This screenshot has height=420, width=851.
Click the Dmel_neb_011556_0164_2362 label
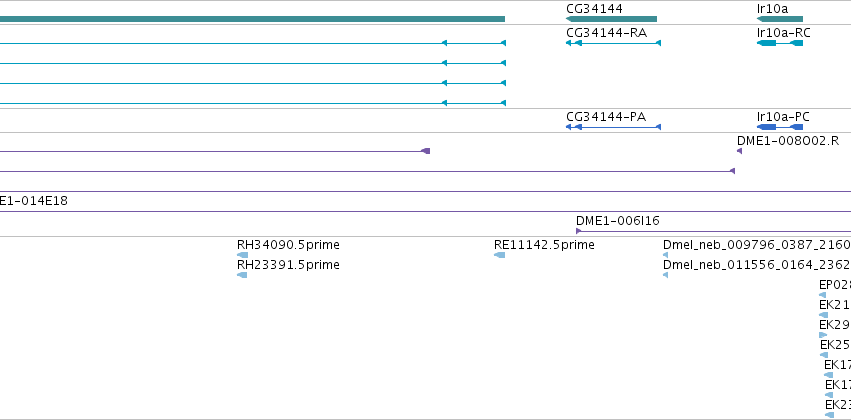[x=757, y=265]
